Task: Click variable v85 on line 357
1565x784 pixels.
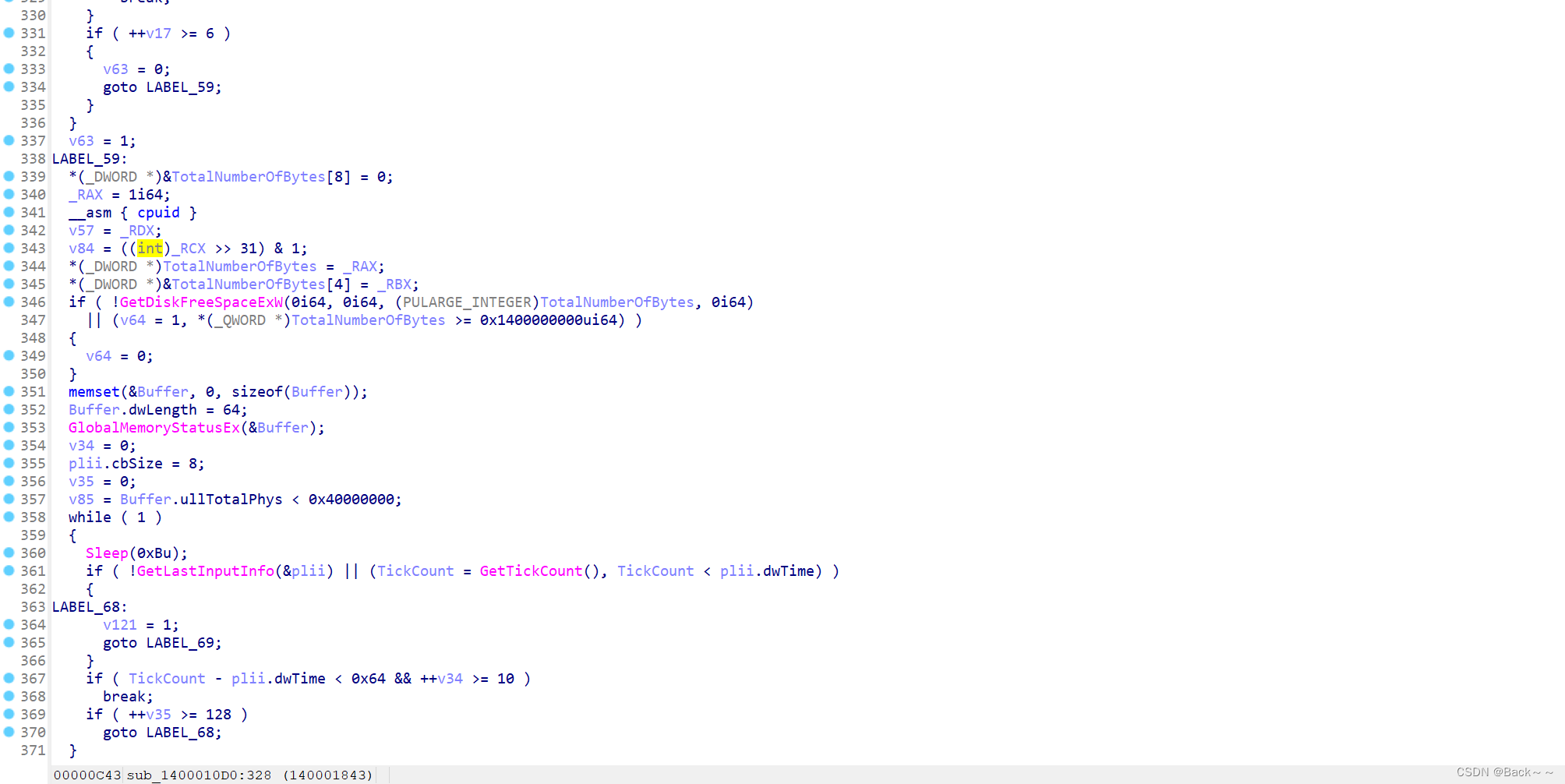Action: pyautogui.click(x=81, y=500)
